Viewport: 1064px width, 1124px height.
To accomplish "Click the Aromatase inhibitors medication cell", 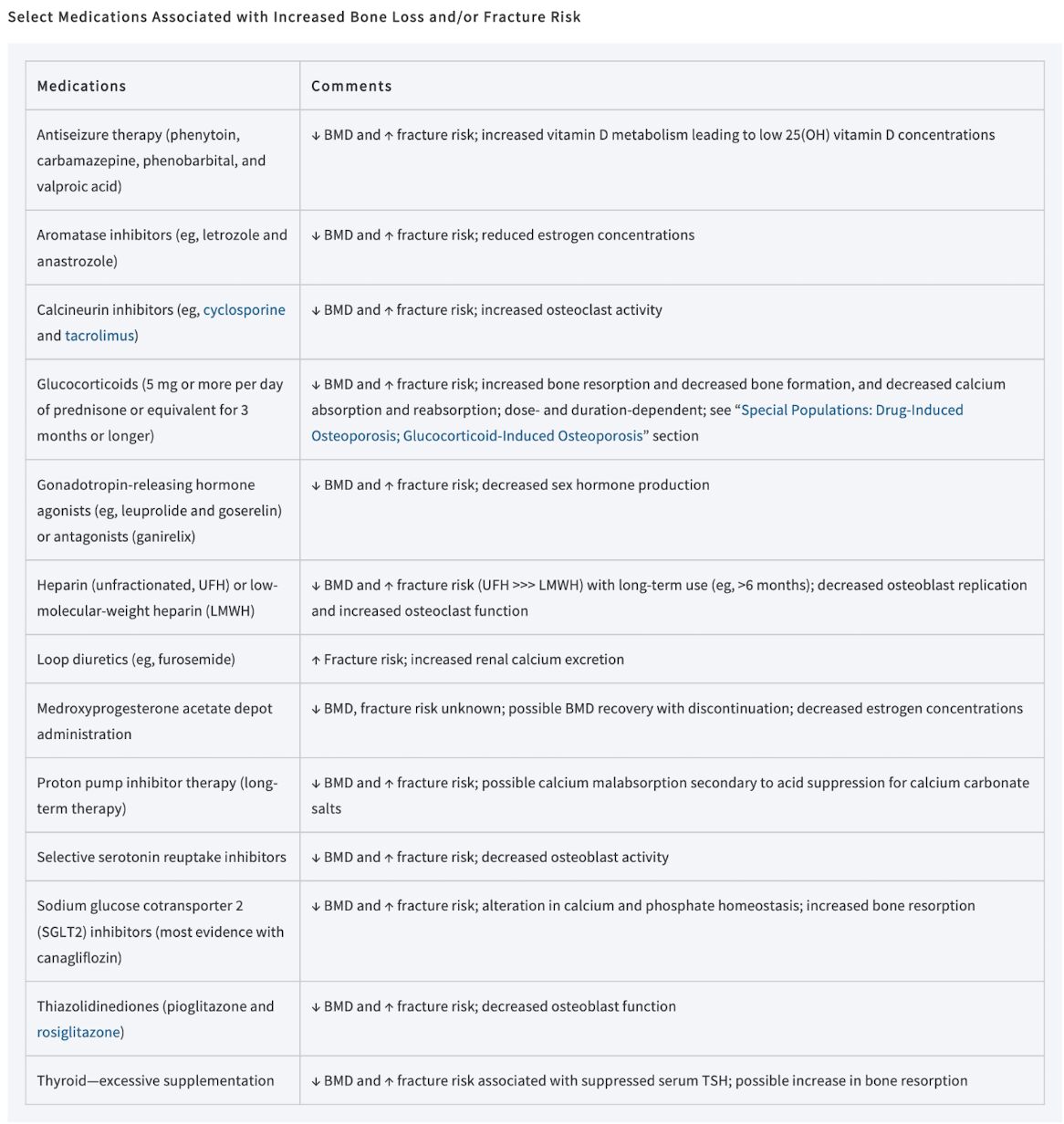I will [x=162, y=248].
